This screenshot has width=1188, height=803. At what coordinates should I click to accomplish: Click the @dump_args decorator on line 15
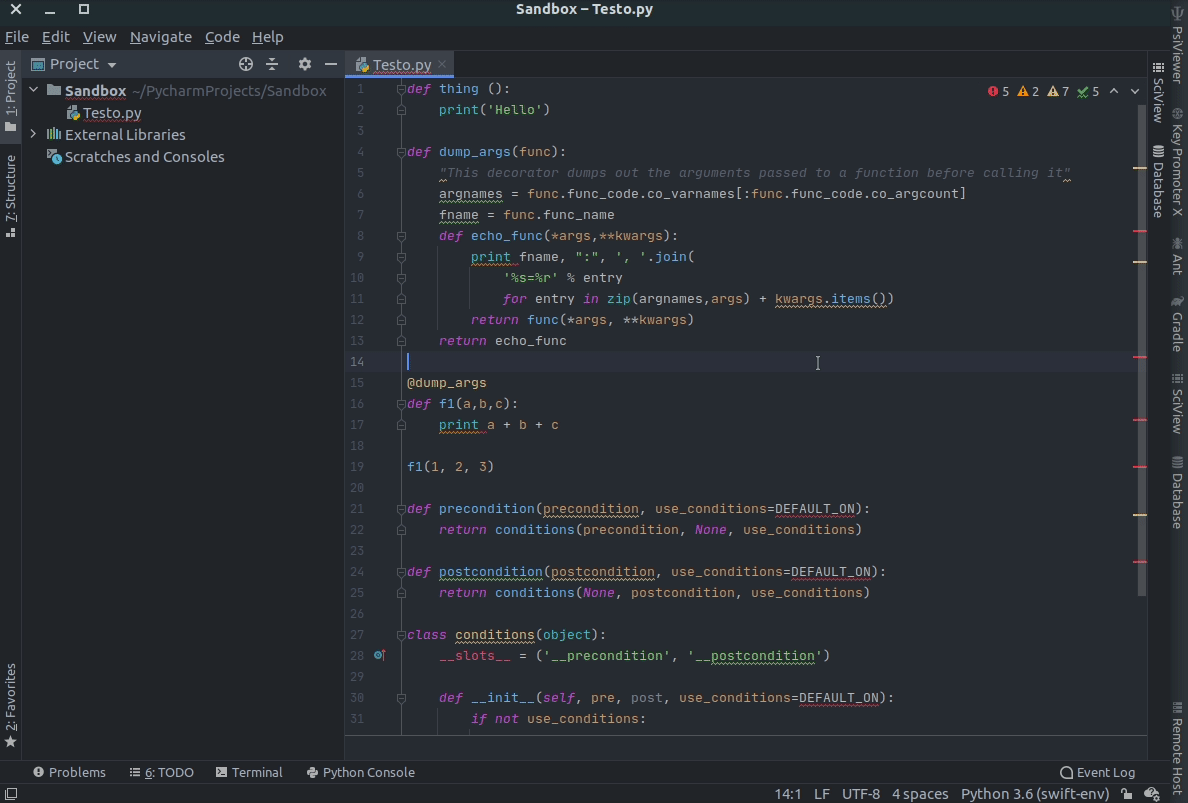tap(446, 383)
